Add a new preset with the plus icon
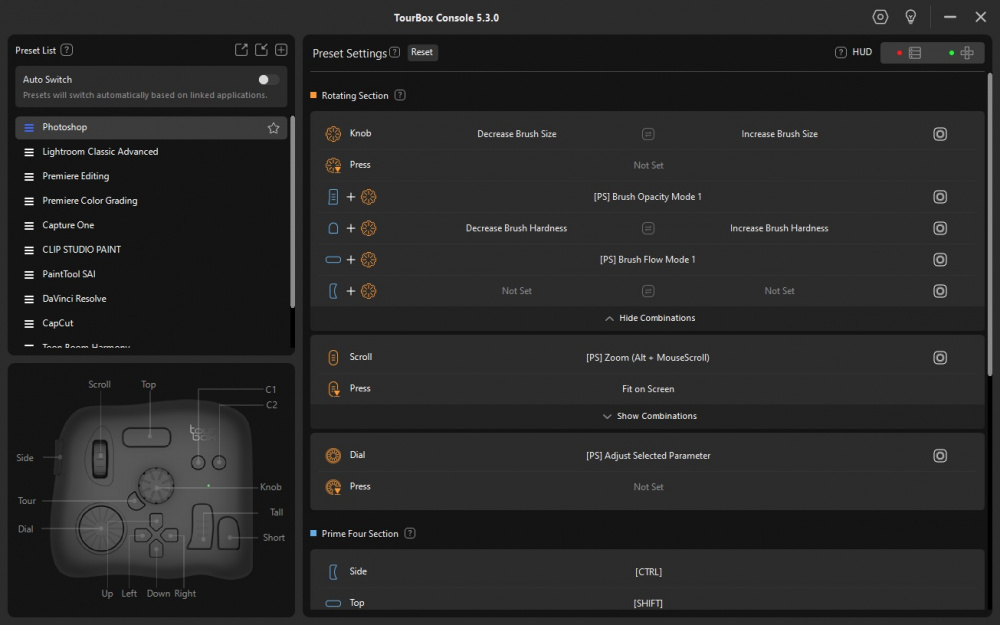1000x625 pixels. point(281,50)
